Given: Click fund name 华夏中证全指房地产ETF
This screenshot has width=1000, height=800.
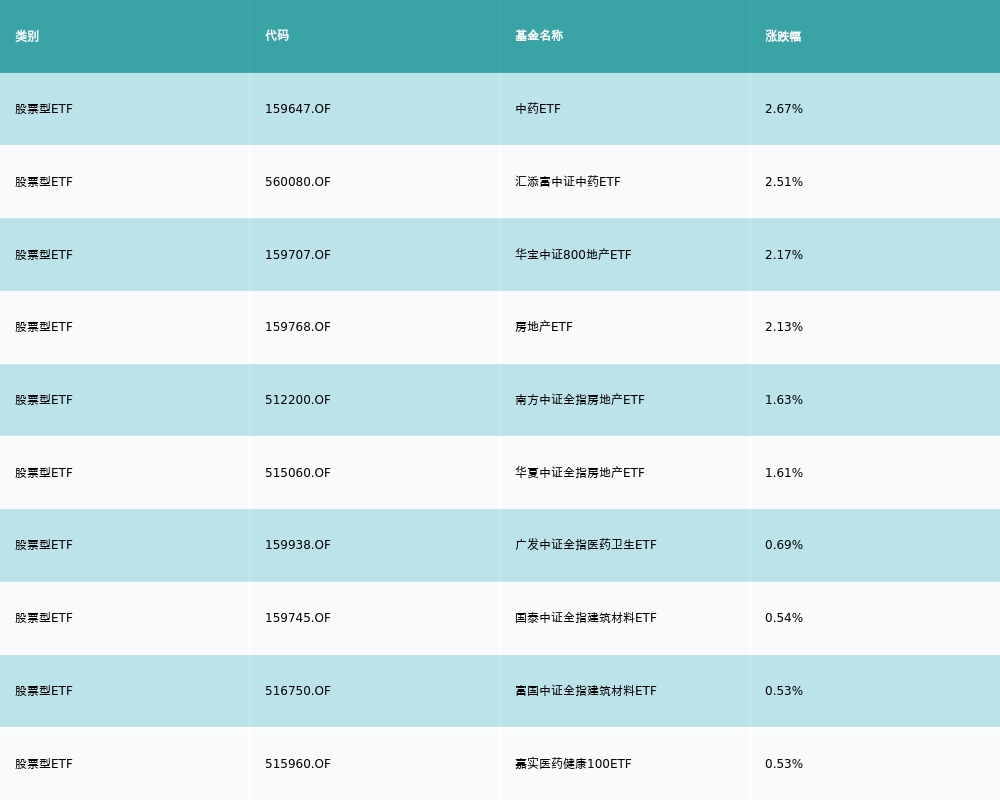Looking at the screenshot, I should click(x=580, y=473).
